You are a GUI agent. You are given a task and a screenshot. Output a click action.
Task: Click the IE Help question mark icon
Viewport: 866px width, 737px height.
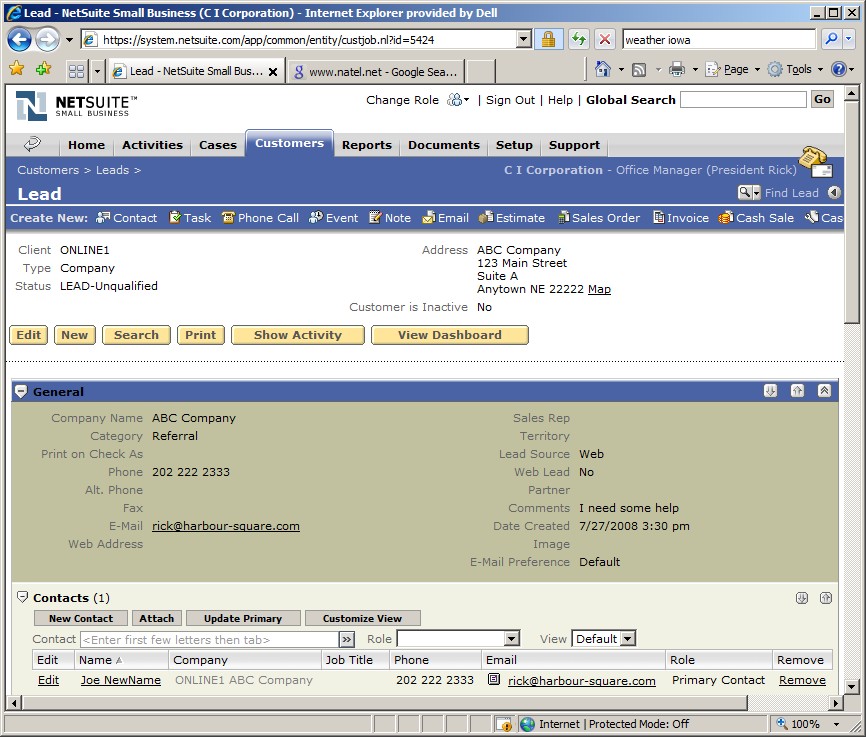[x=839, y=69]
